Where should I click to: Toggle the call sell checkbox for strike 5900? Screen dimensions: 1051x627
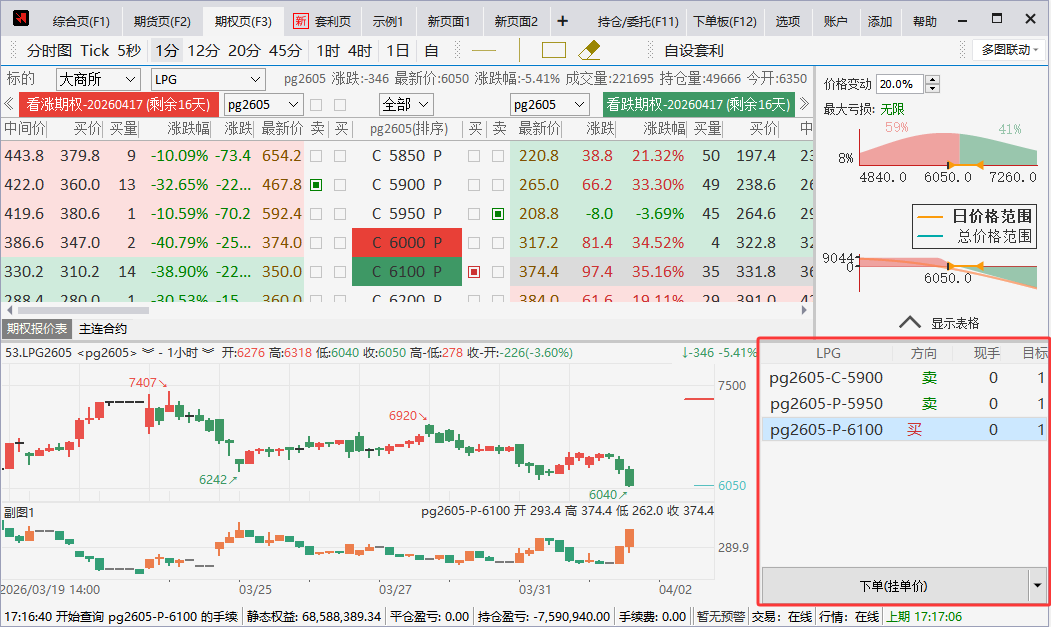(x=316, y=185)
